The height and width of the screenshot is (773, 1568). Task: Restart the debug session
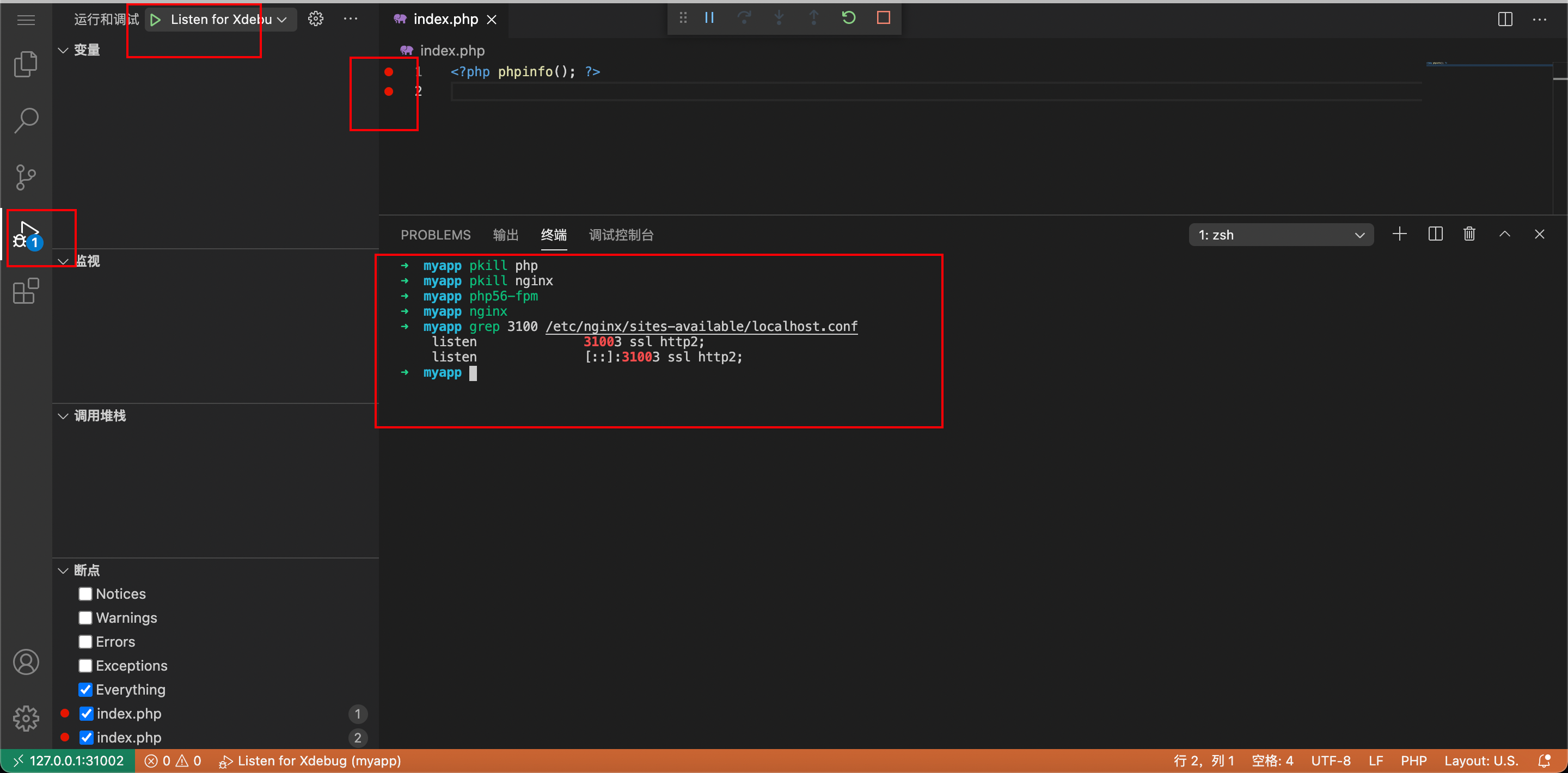849,17
